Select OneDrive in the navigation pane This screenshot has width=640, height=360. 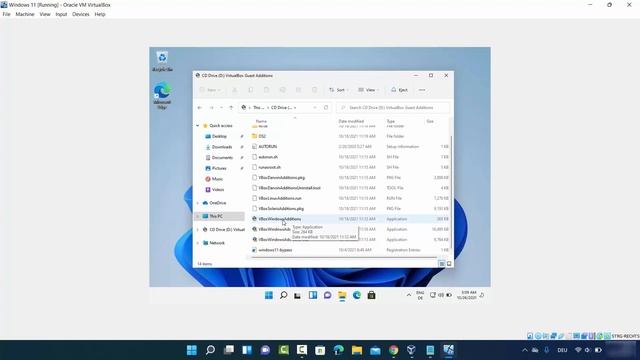(218, 203)
